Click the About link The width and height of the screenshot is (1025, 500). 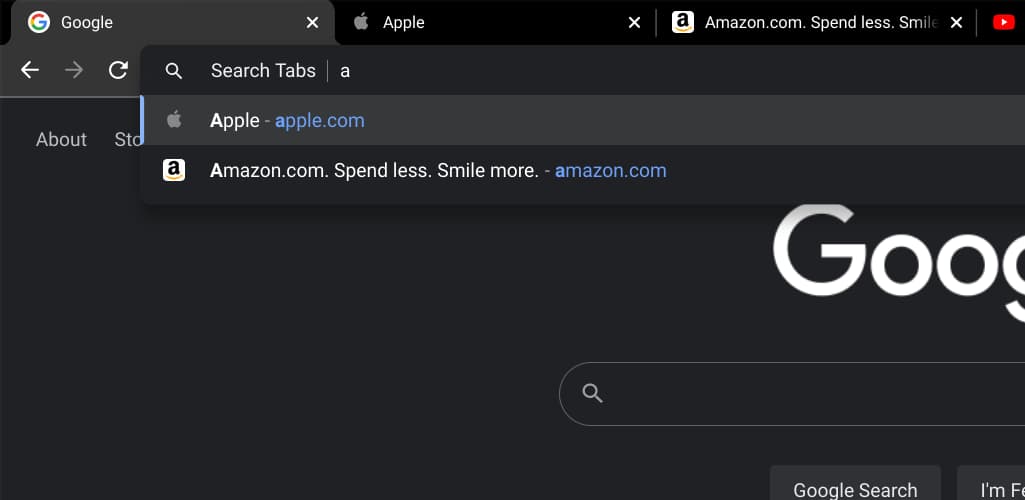click(x=61, y=139)
